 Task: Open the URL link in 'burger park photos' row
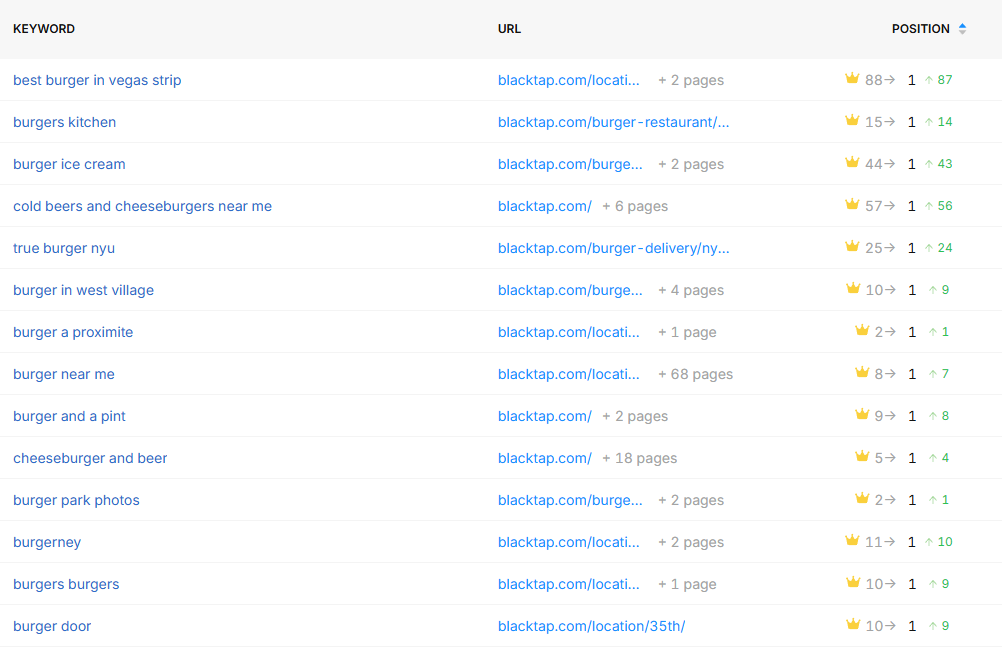pyautogui.click(x=570, y=500)
